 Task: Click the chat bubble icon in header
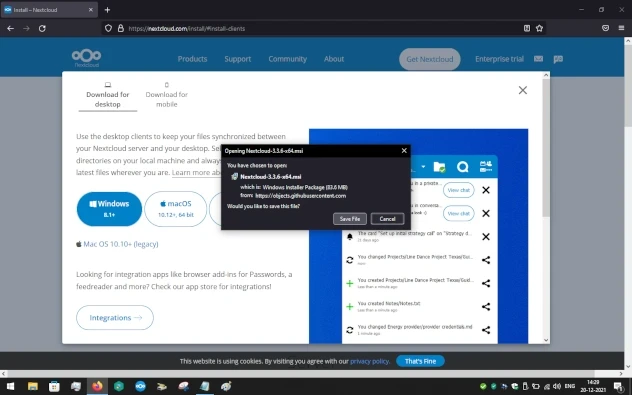(x=558, y=59)
